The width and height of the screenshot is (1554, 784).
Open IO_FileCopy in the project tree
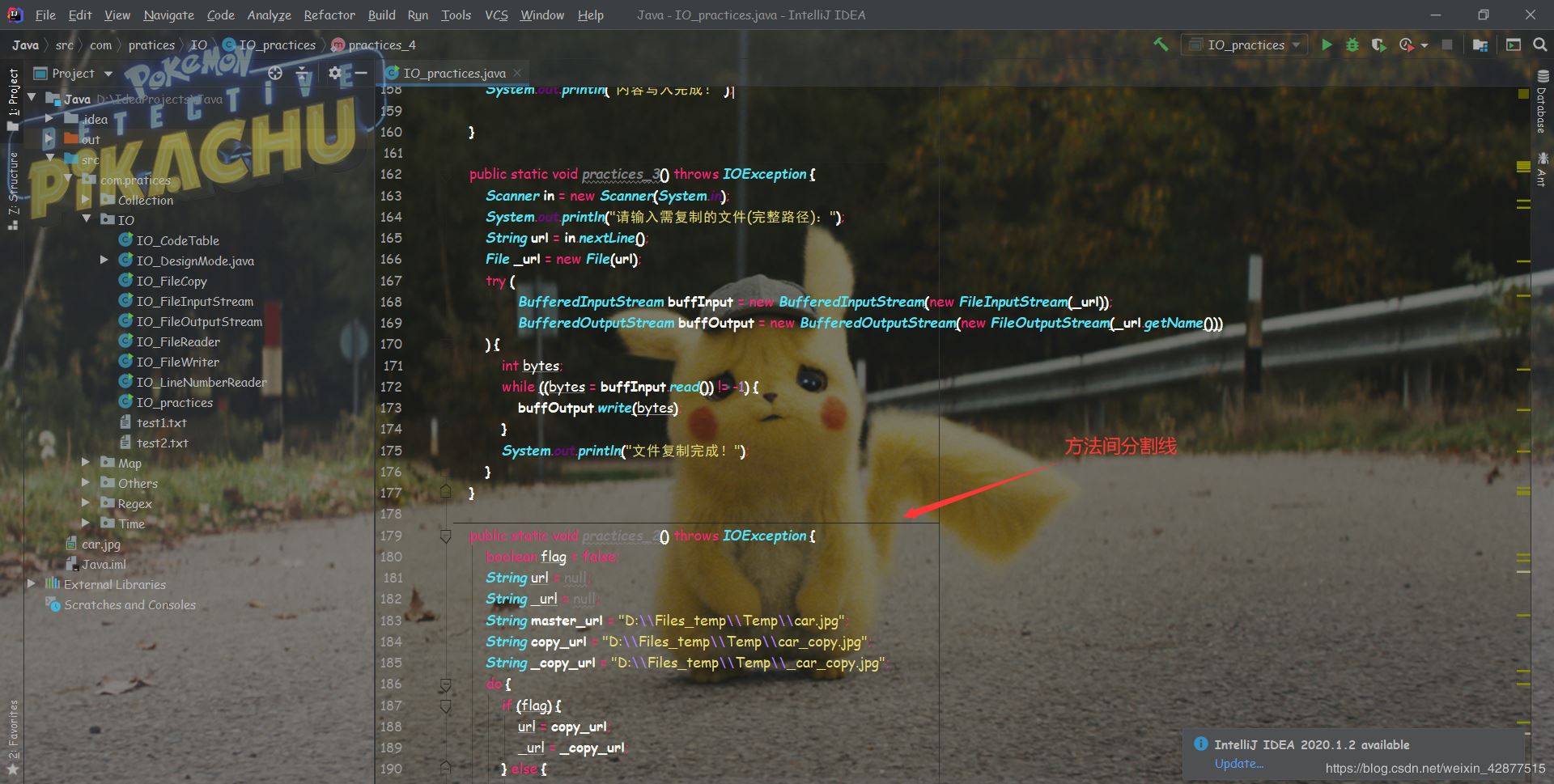[x=171, y=281]
